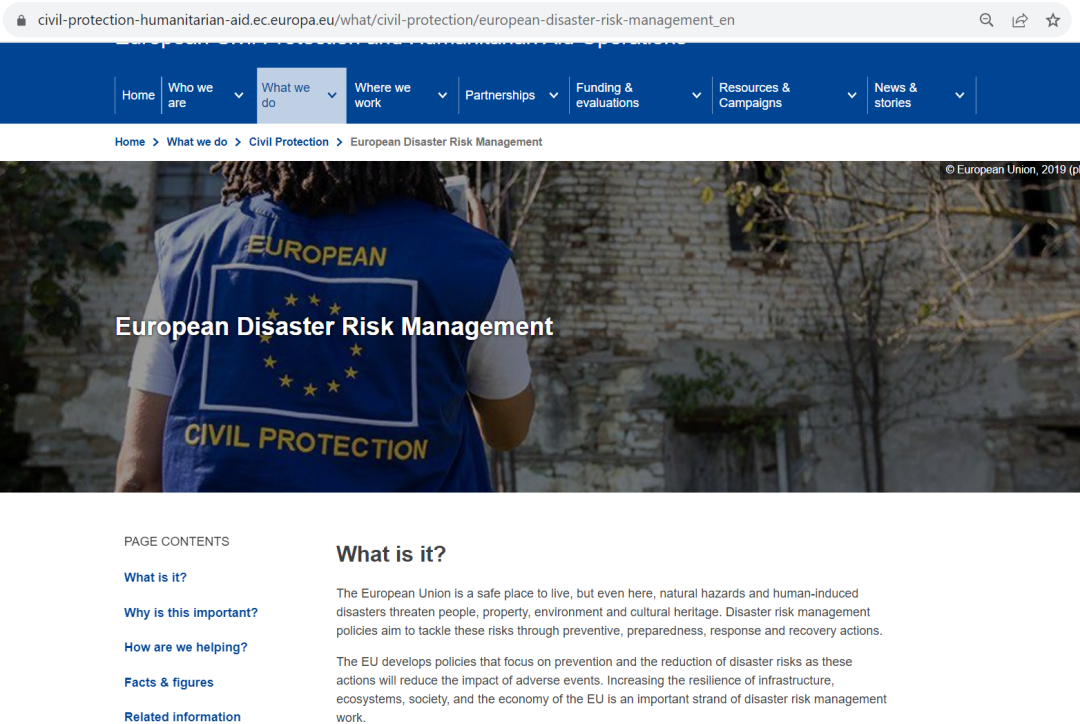
Task: Expand the What we do chevron
Action: click(x=332, y=95)
